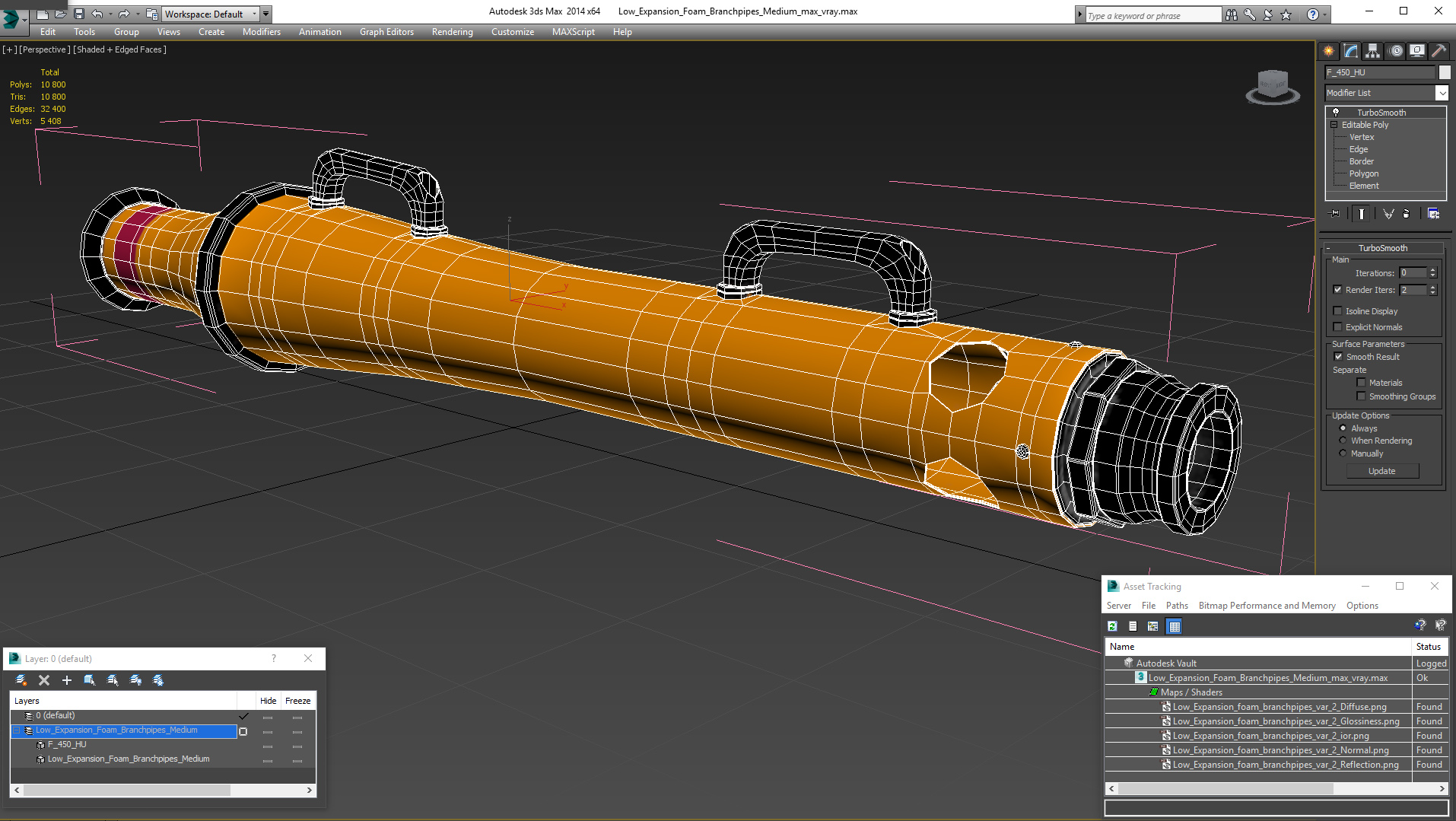The height and width of the screenshot is (821, 1456).
Task: Click Refresh icon in Asset Tracking
Action: [x=1112, y=626]
